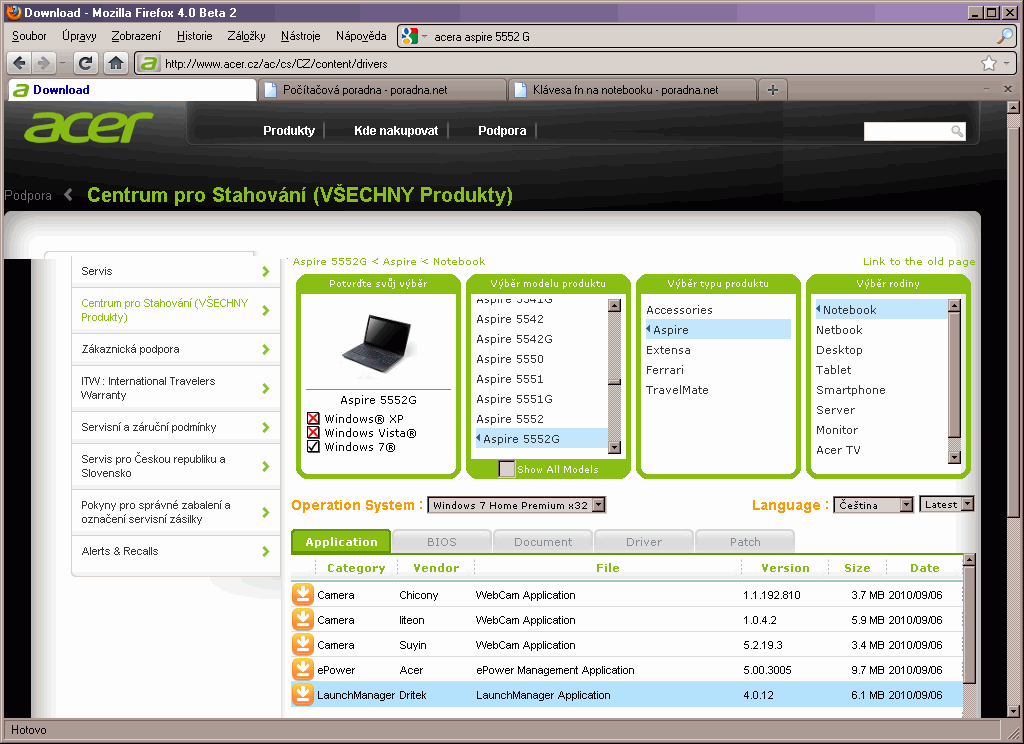The width and height of the screenshot is (1024, 744).
Task: Go to the home page icon
Action: tap(116, 63)
